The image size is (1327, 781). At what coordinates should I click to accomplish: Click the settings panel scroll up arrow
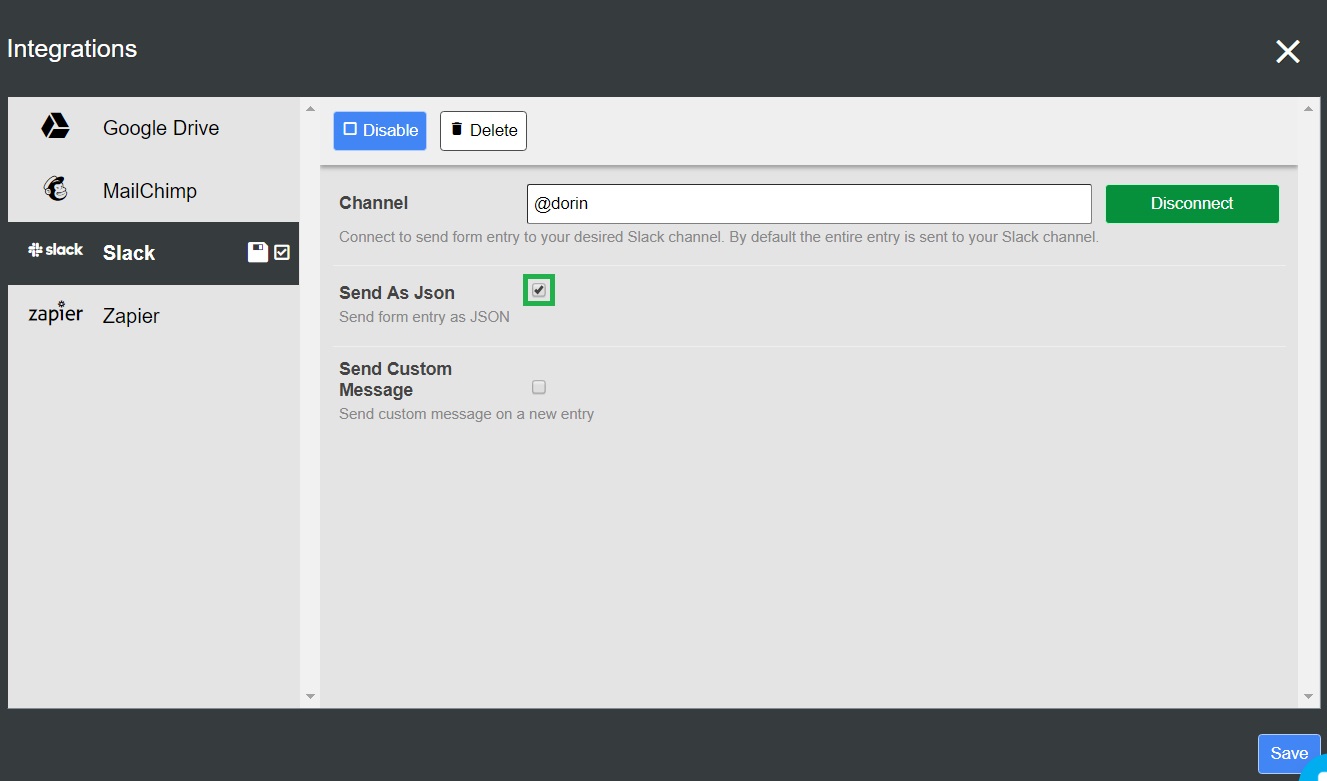(x=1308, y=108)
